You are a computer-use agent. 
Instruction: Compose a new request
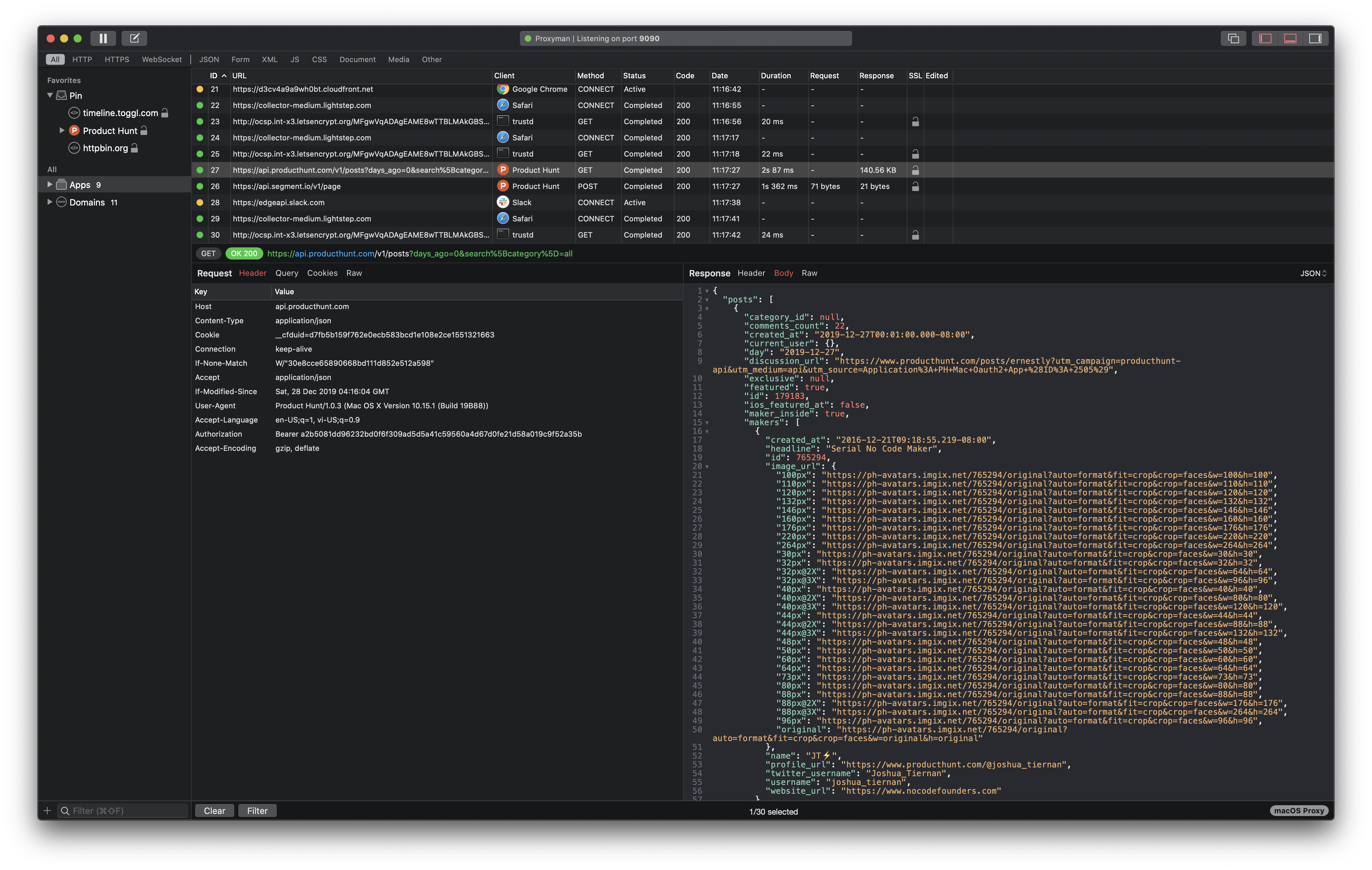(134, 38)
